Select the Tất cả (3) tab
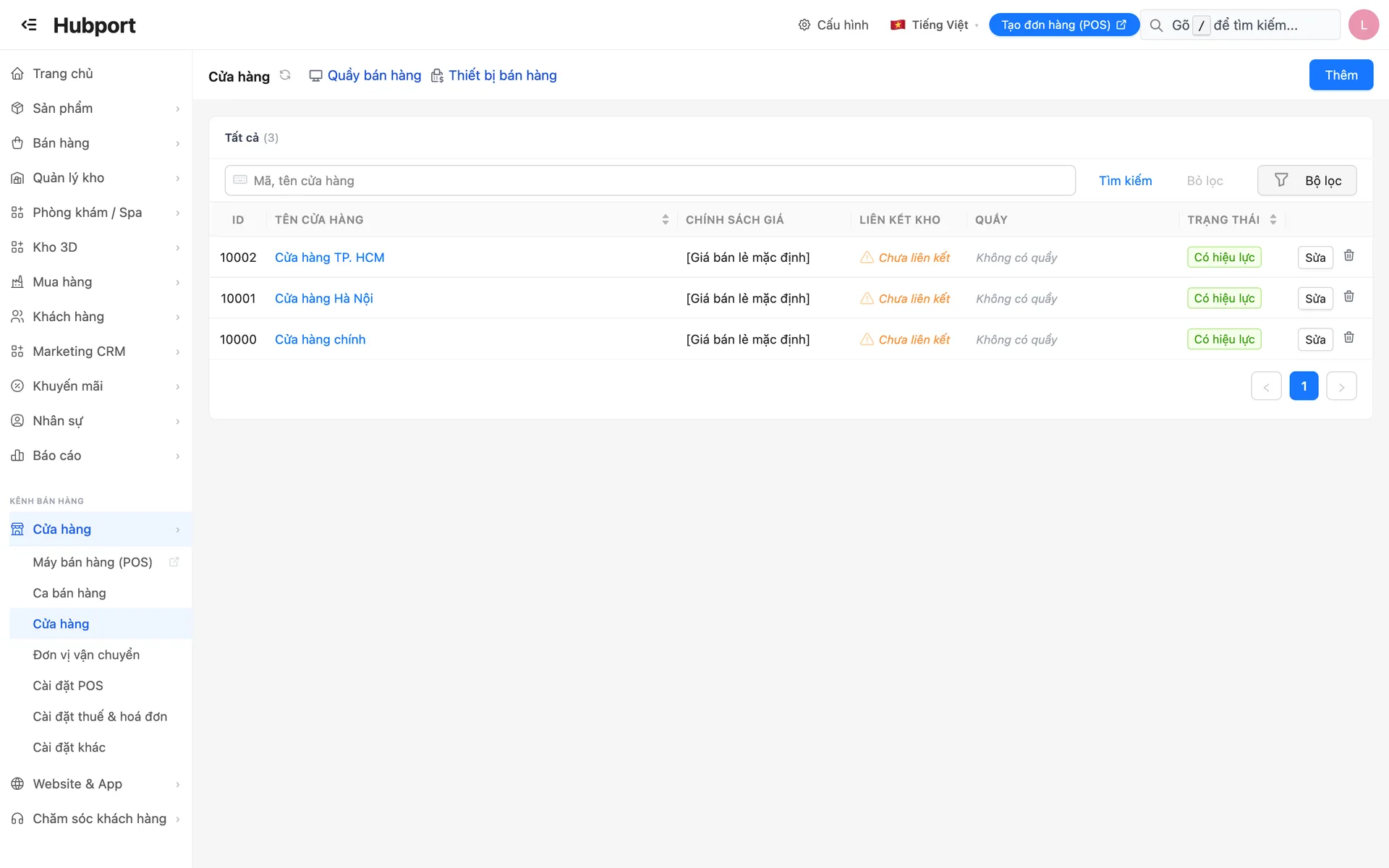Screen dimensions: 1389x868 (x=251, y=137)
